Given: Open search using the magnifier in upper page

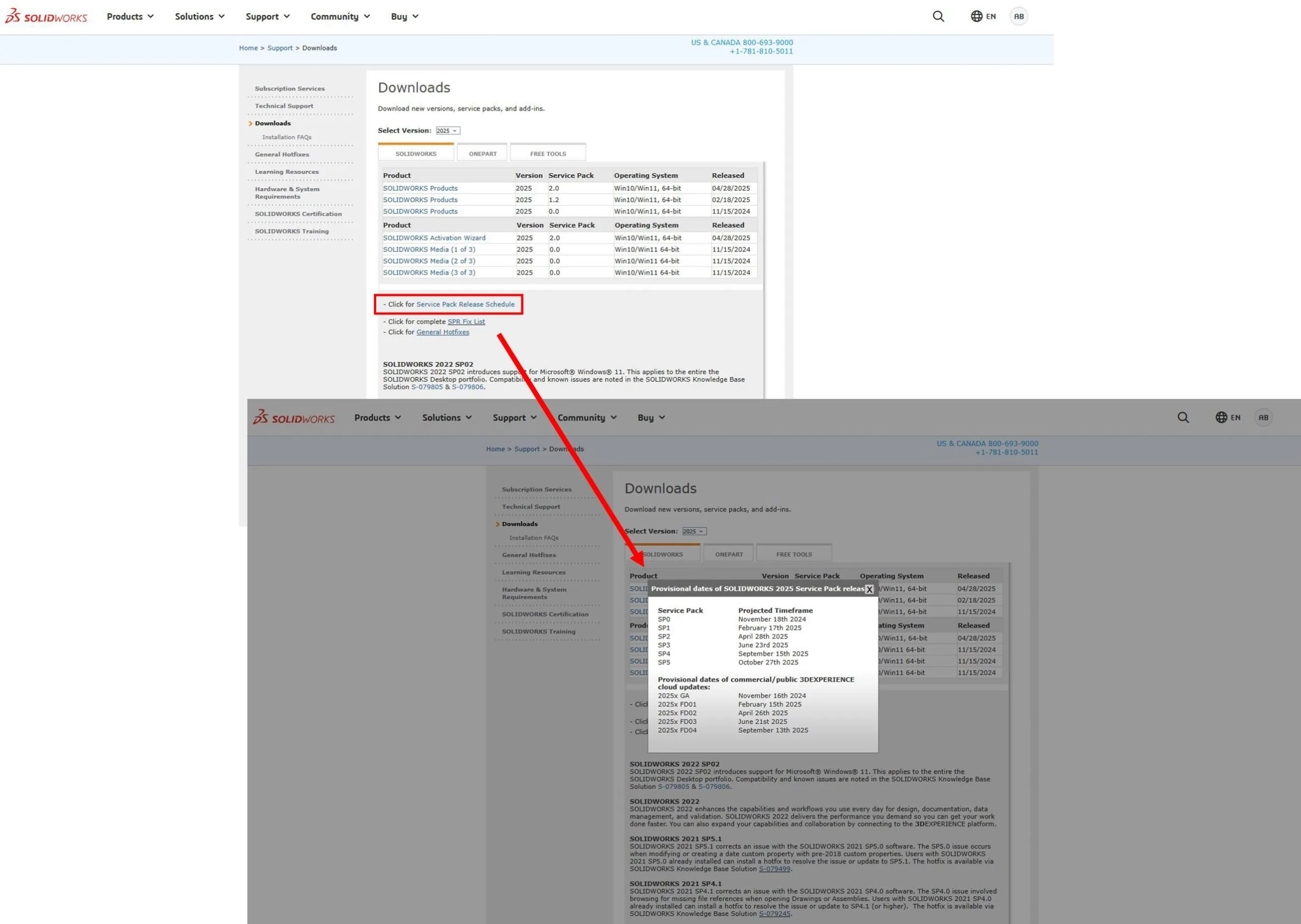Looking at the screenshot, I should click(938, 16).
